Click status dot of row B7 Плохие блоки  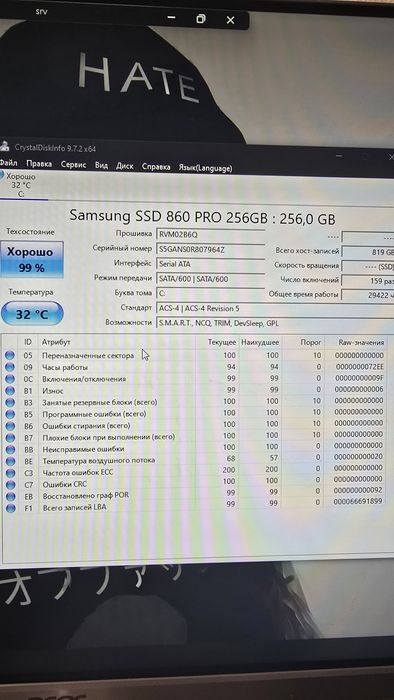point(10,438)
